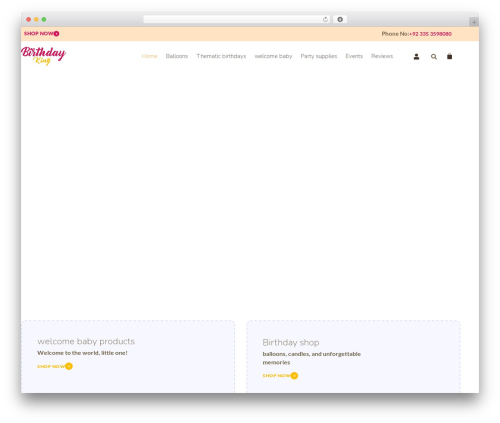Navigate to the Events page

click(x=354, y=56)
